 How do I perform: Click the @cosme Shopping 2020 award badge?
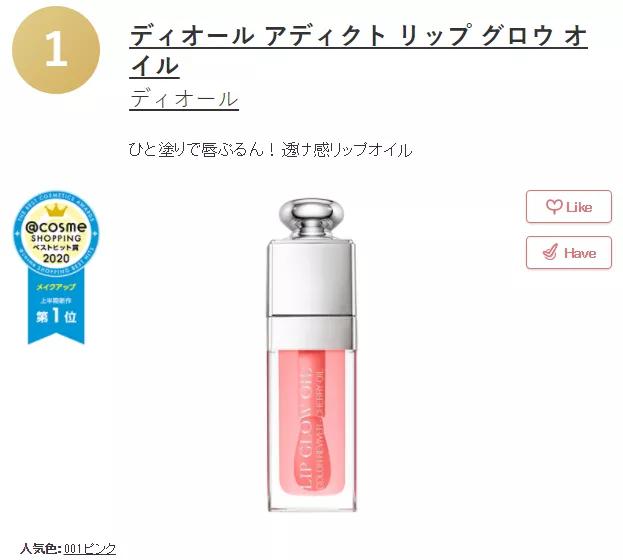click(x=56, y=268)
